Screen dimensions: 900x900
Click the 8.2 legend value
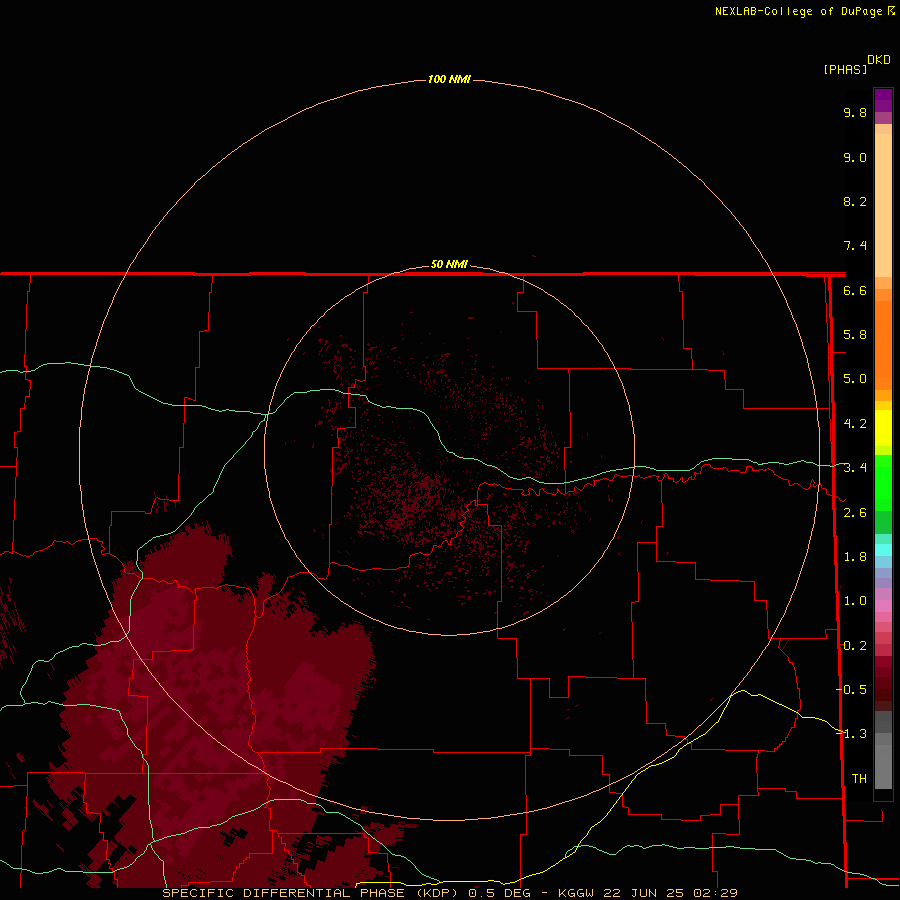855,201
